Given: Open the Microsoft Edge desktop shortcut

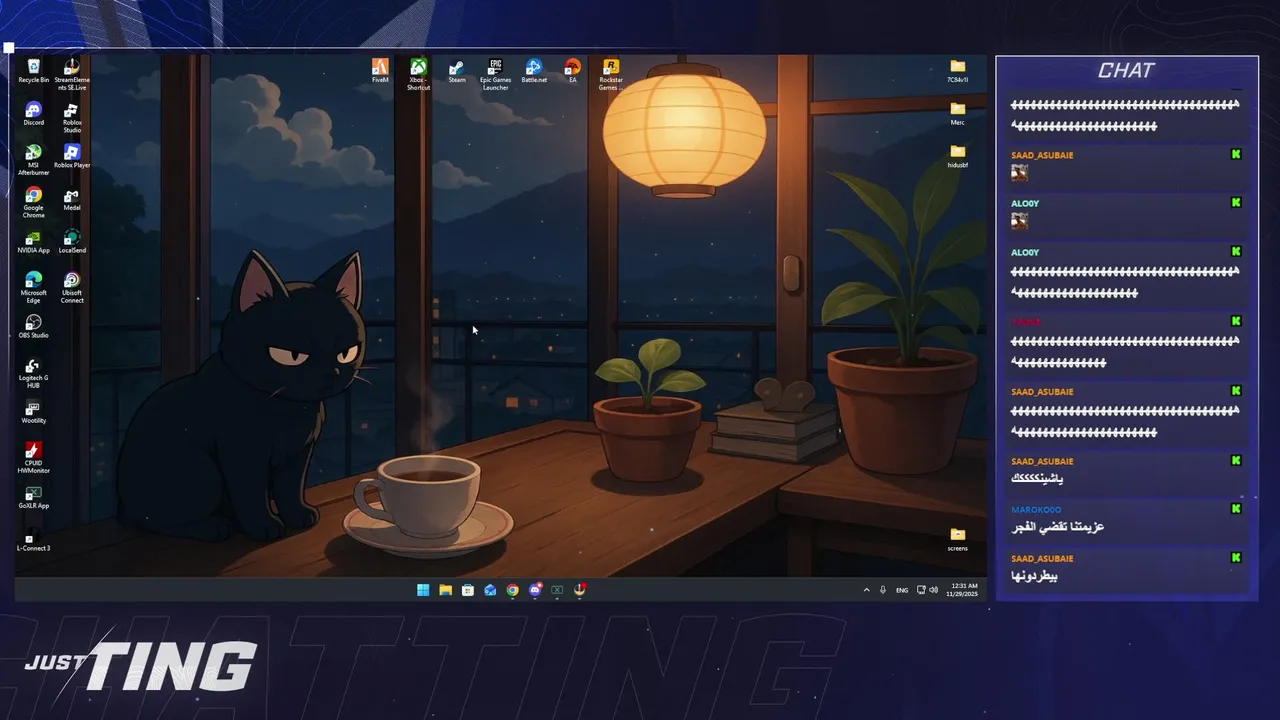Looking at the screenshot, I should [x=33, y=288].
